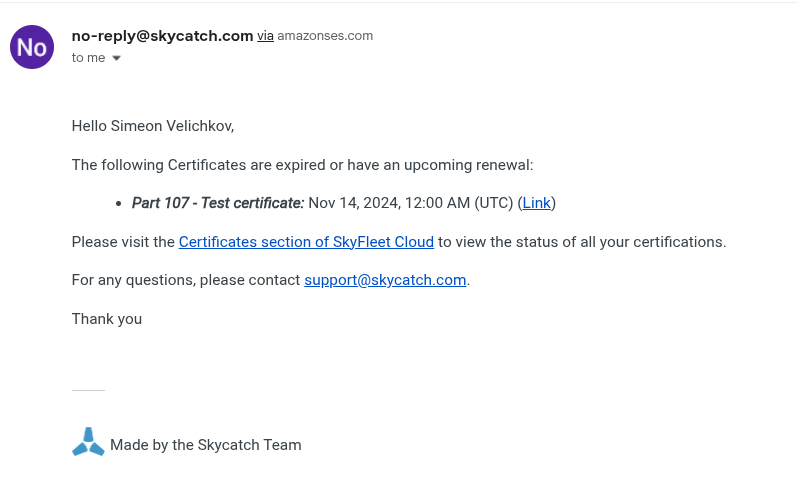Open the "Link" for Part 107 certificate
The width and height of the screenshot is (797, 478).
[x=536, y=203]
